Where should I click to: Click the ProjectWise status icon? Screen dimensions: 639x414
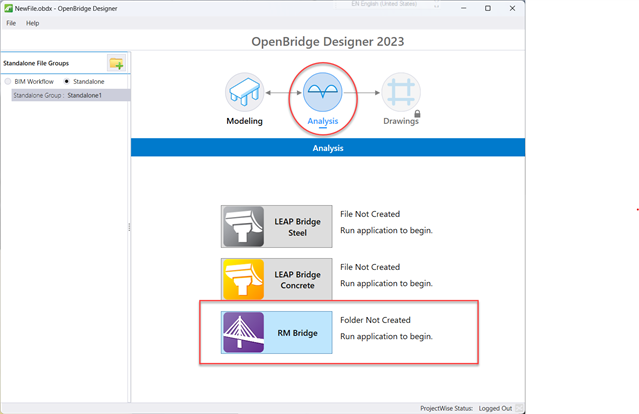[x=519, y=408]
